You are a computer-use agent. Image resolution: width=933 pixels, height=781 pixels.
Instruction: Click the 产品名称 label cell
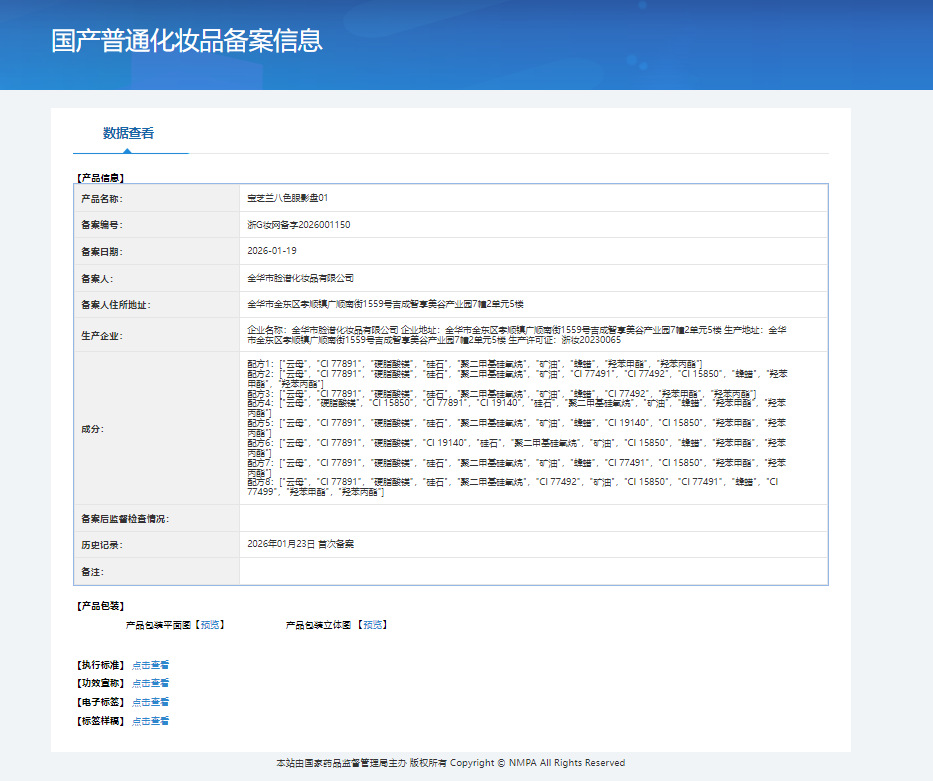click(156, 198)
